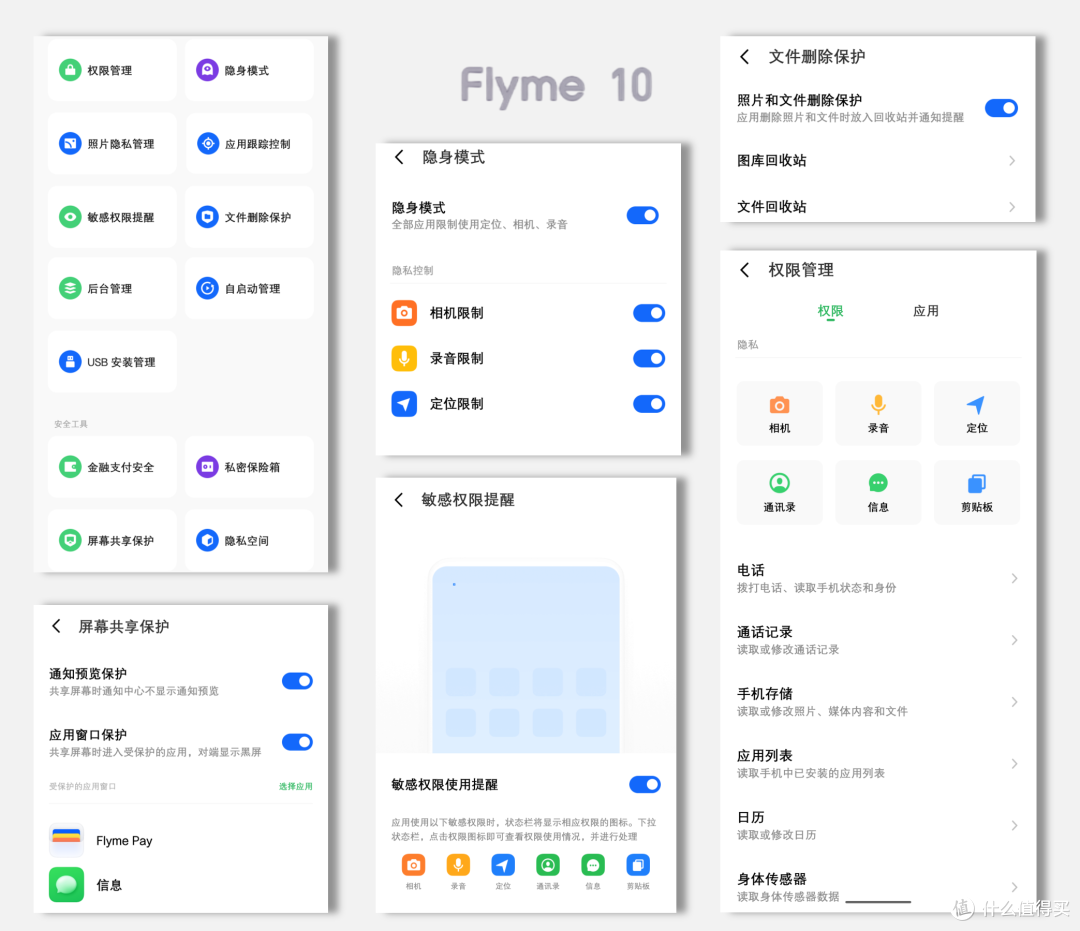Toggle 隐身模式 main switch

tap(643, 216)
